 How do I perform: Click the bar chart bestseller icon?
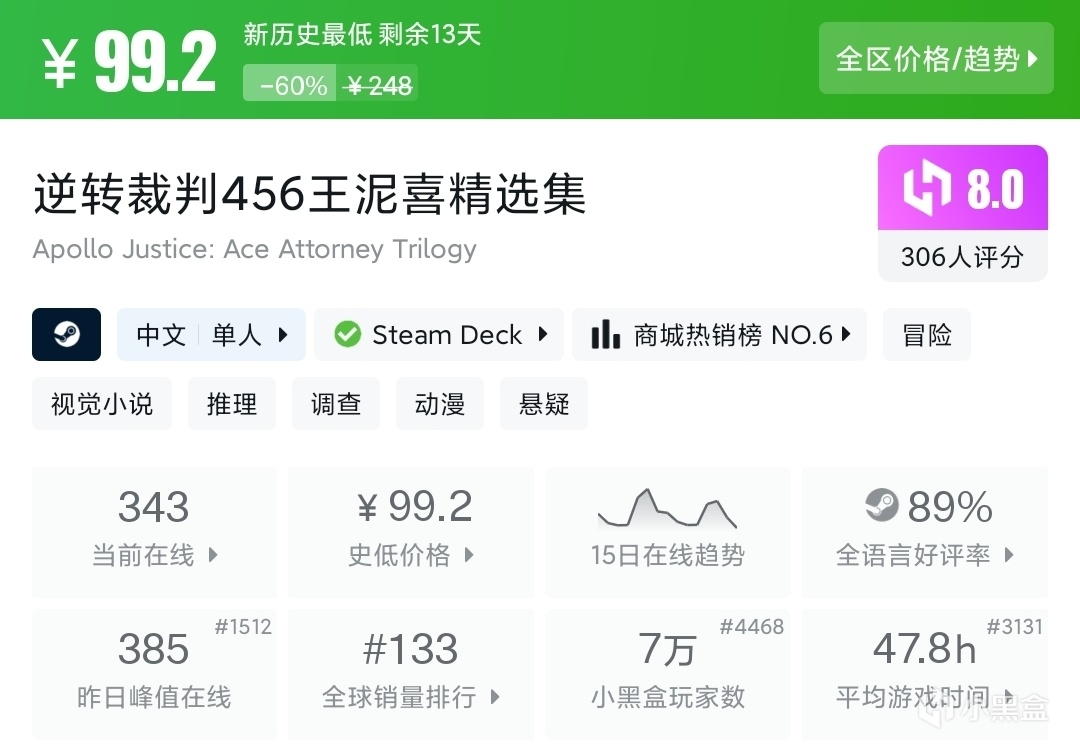(605, 334)
